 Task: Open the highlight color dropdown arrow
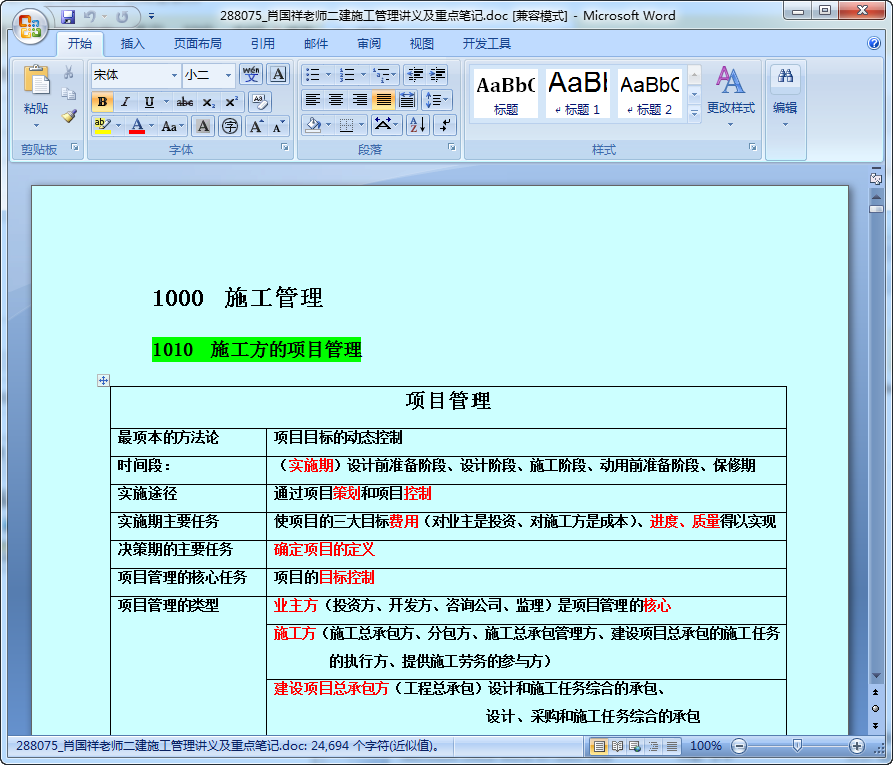pos(118,126)
